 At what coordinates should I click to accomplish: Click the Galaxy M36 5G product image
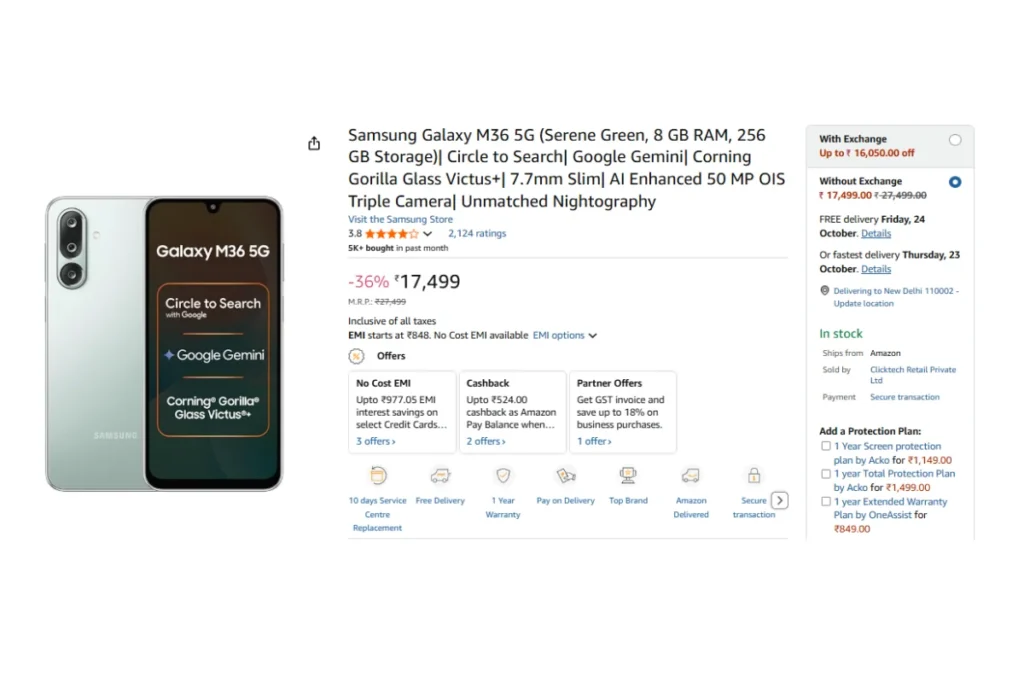click(x=164, y=343)
